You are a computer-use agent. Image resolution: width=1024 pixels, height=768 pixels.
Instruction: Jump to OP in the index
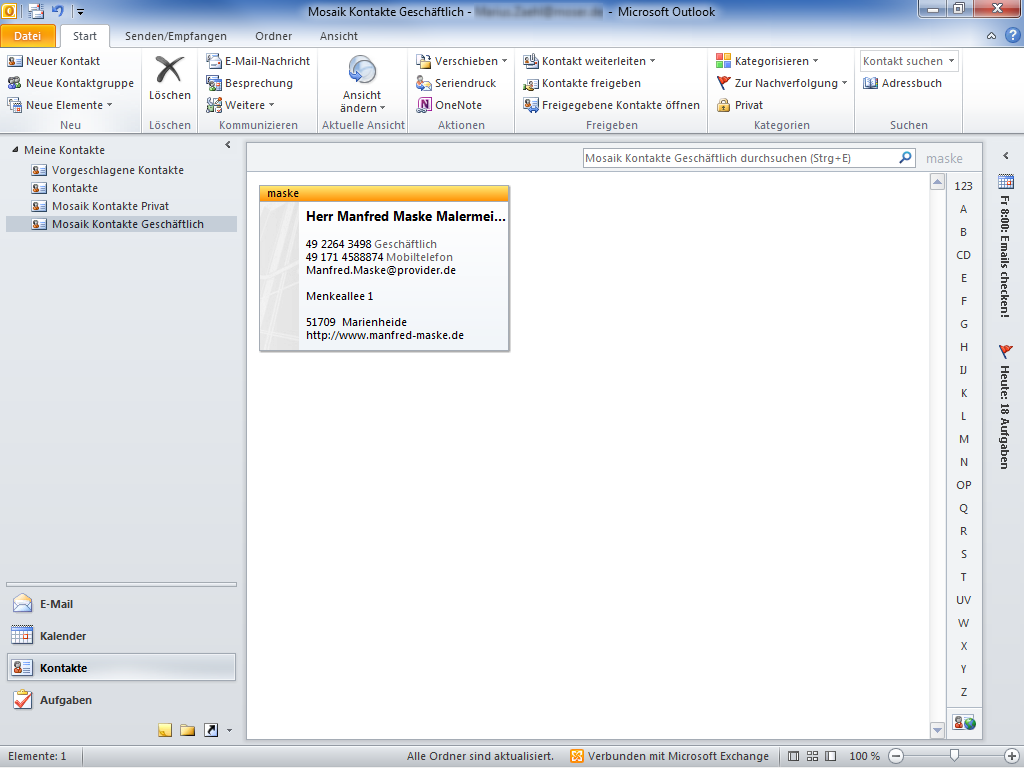click(963, 485)
